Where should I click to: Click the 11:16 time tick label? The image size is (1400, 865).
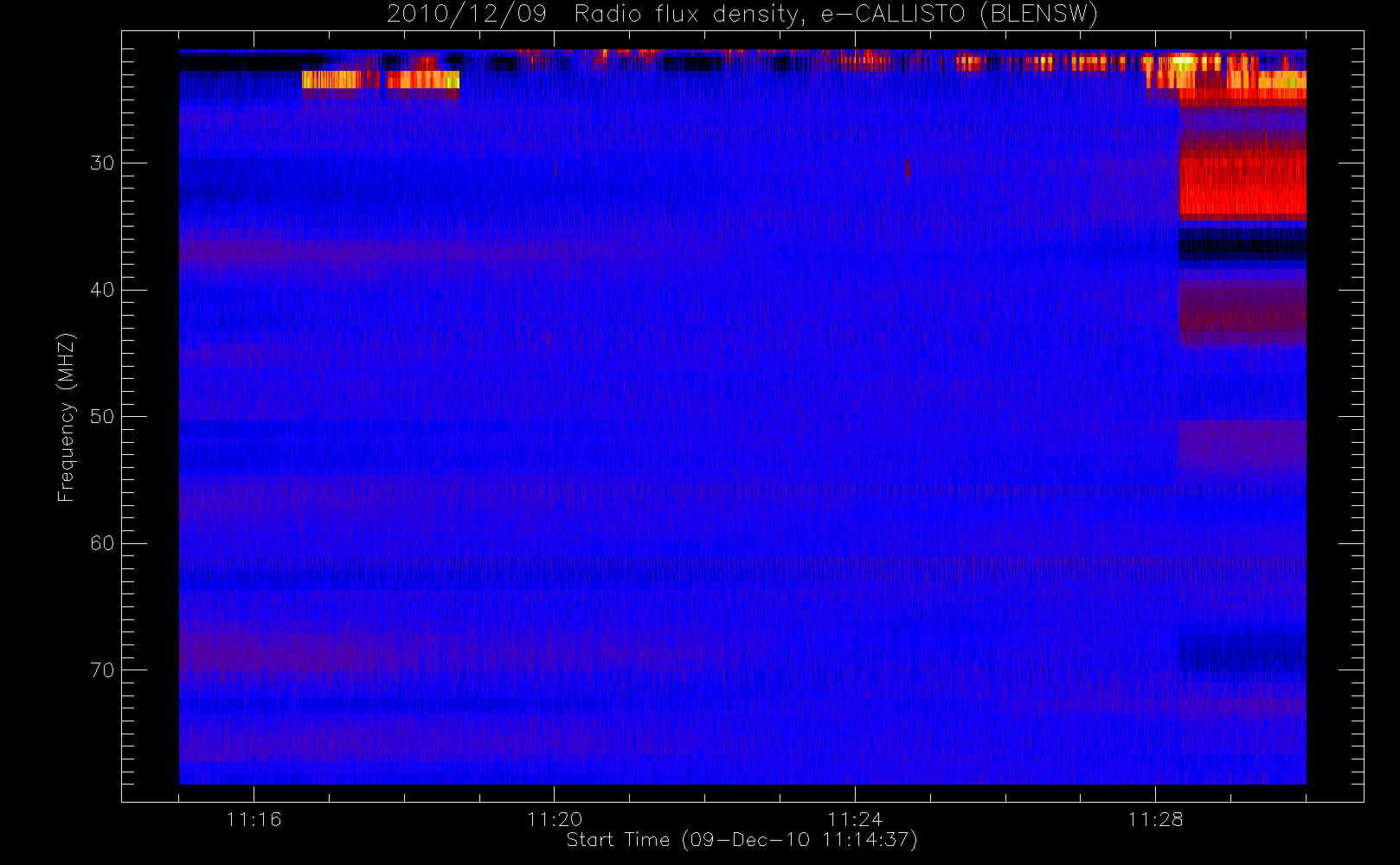[254, 819]
